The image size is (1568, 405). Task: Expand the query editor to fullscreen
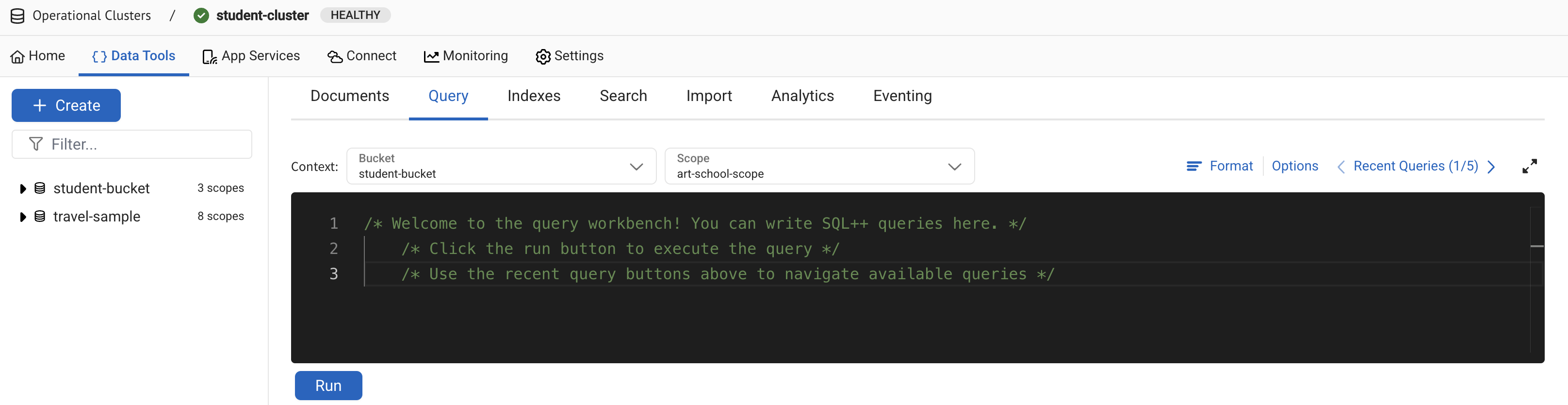click(1529, 166)
